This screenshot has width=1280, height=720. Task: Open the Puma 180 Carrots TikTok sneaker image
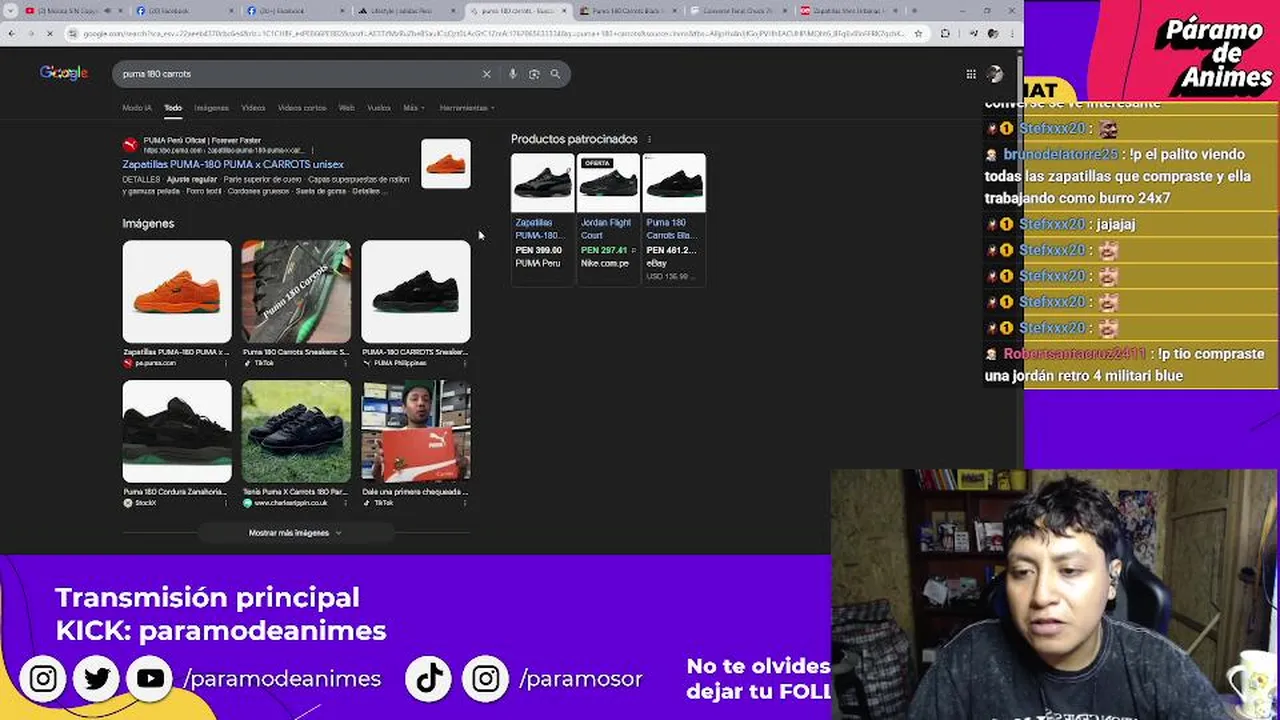coord(296,291)
